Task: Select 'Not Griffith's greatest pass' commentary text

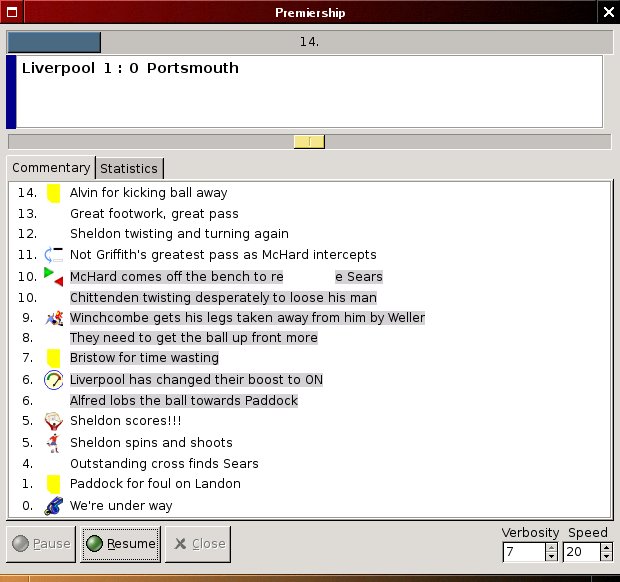Action: (223, 255)
